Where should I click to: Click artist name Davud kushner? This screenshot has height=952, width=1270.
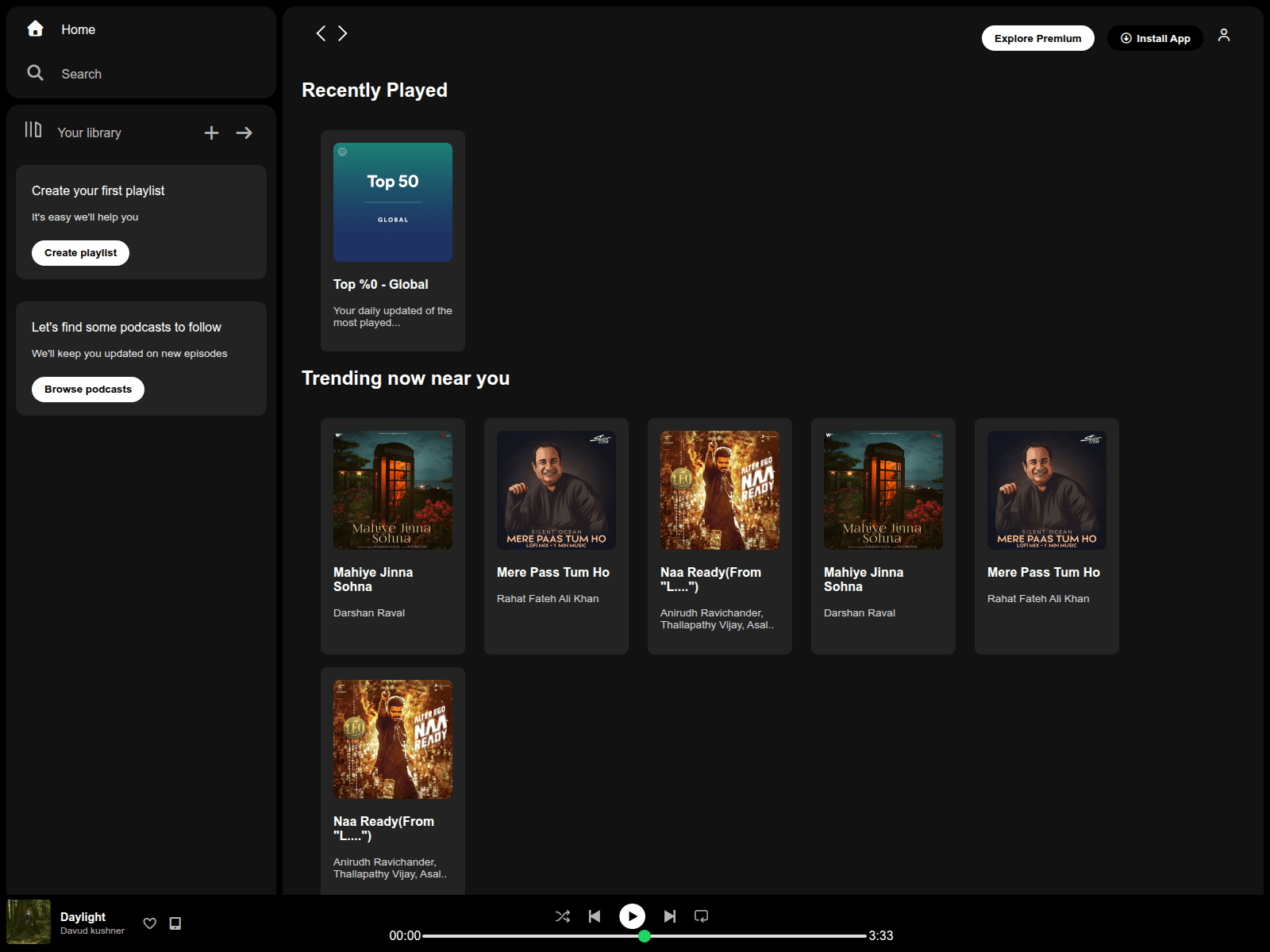pos(92,931)
